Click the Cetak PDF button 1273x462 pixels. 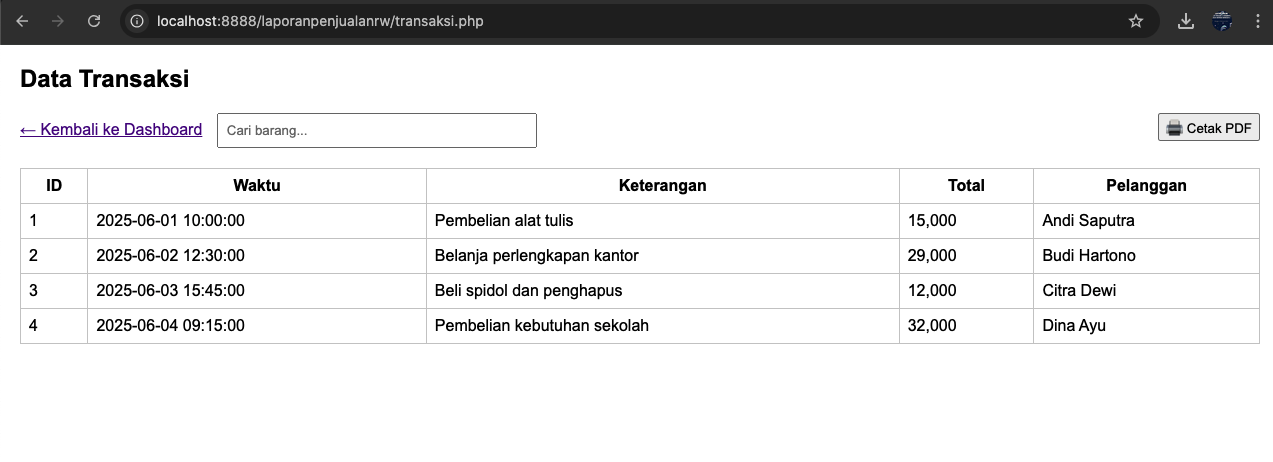[1209, 127]
